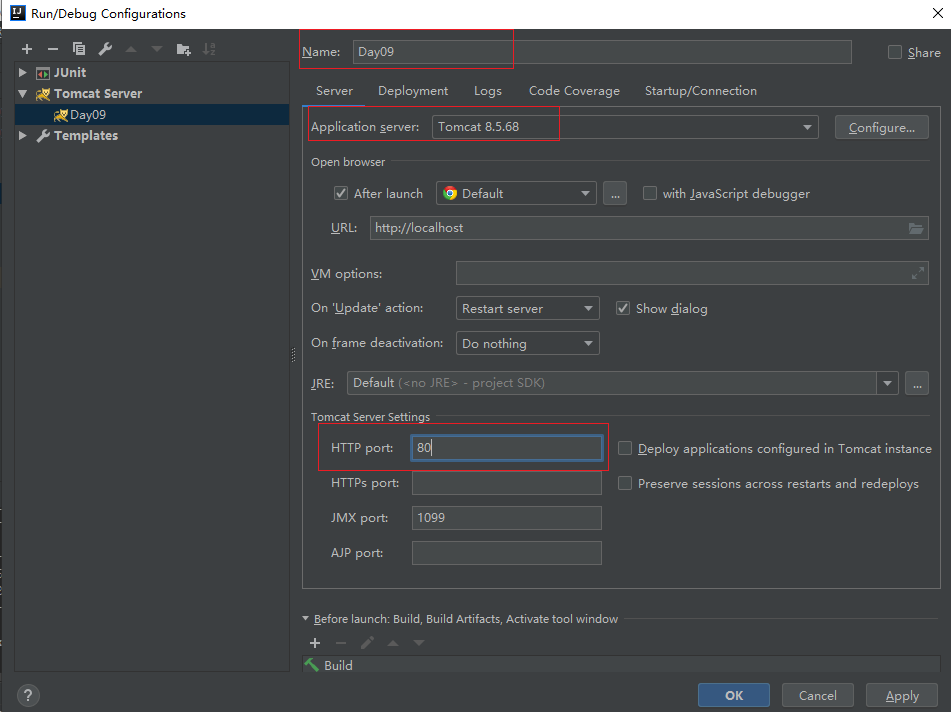Click the HTTPs port input field

(x=506, y=483)
